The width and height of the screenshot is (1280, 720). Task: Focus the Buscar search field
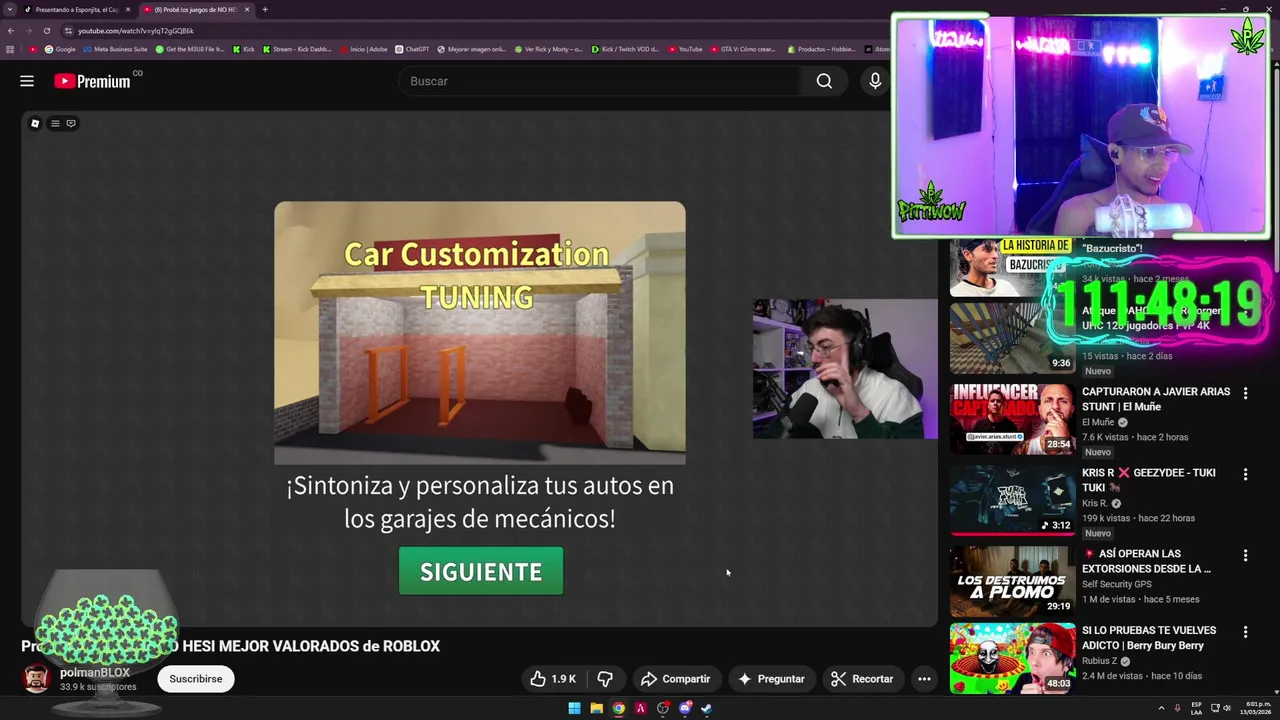(x=600, y=81)
